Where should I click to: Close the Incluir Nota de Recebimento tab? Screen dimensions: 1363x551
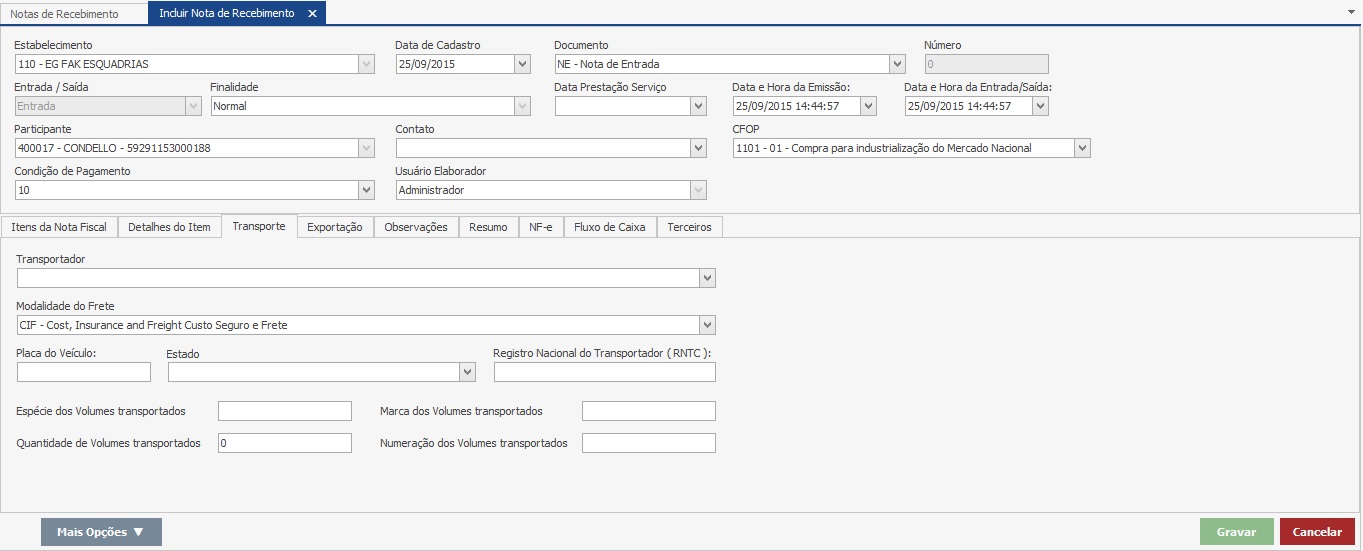[x=312, y=14]
